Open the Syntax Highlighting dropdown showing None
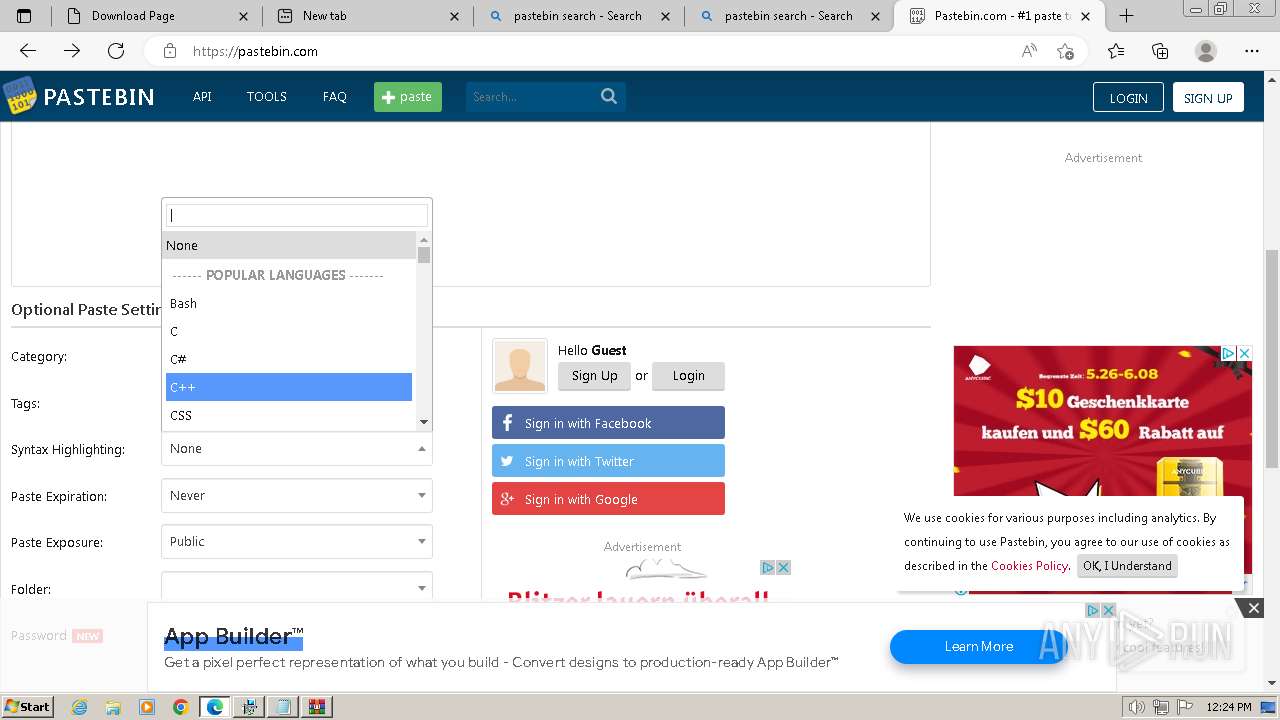This screenshot has height=720, width=1280. coord(297,449)
